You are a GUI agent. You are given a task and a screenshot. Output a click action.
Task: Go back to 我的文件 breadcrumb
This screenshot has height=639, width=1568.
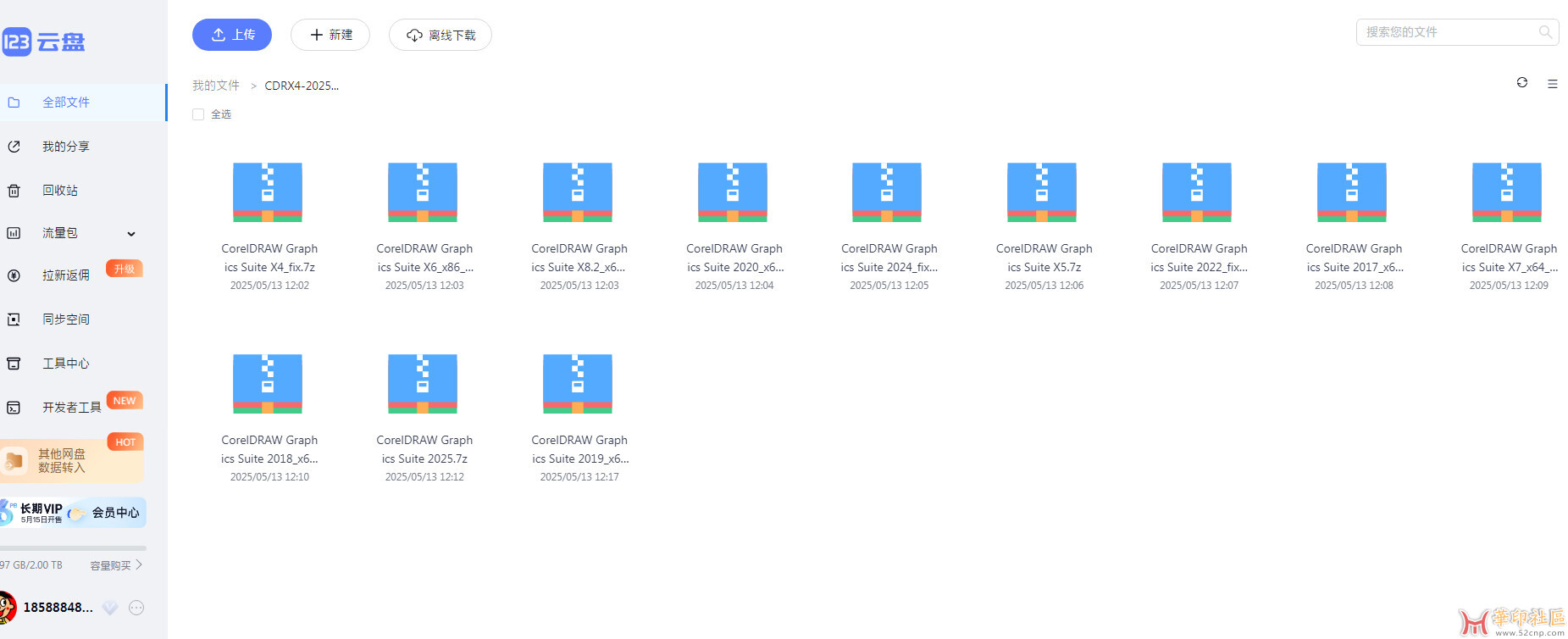[x=216, y=86]
